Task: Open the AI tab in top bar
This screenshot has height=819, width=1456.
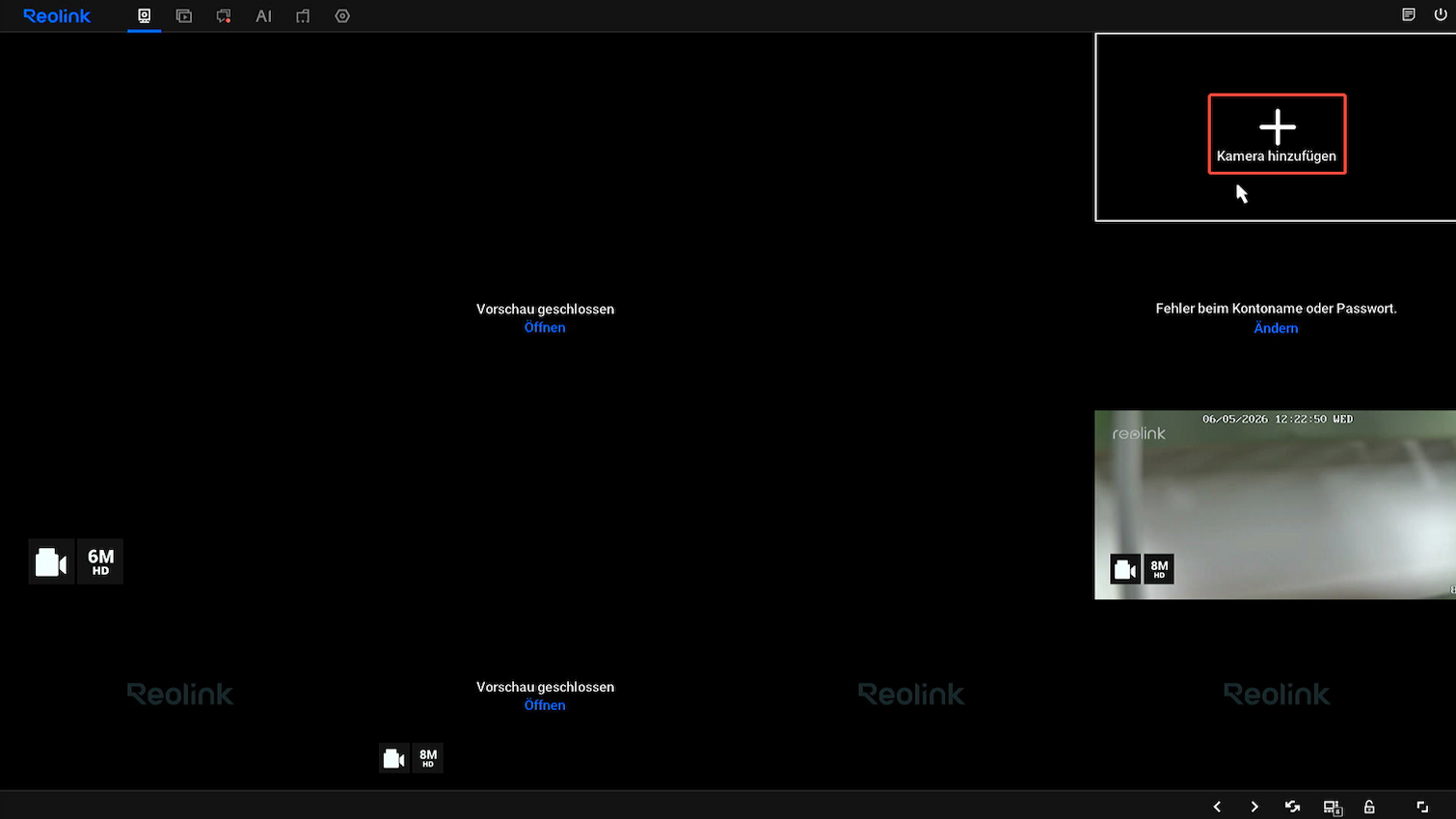Action: [263, 16]
